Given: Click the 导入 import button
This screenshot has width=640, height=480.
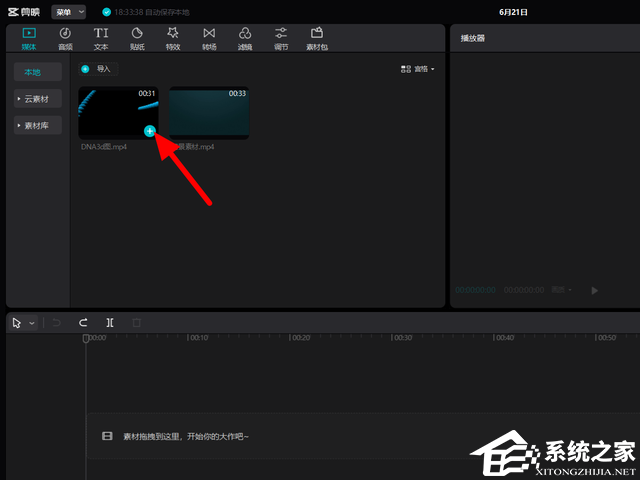Looking at the screenshot, I should (x=98, y=69).
